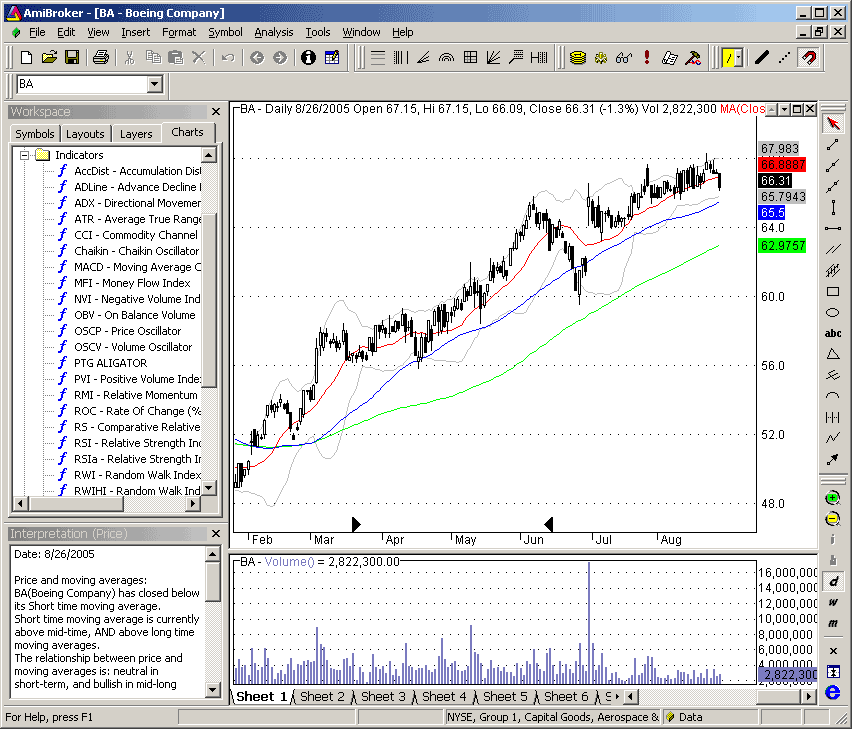This screenshot has width=852, height=729.
Task: Select the Vertical line tool
Action: coord(832,207)
